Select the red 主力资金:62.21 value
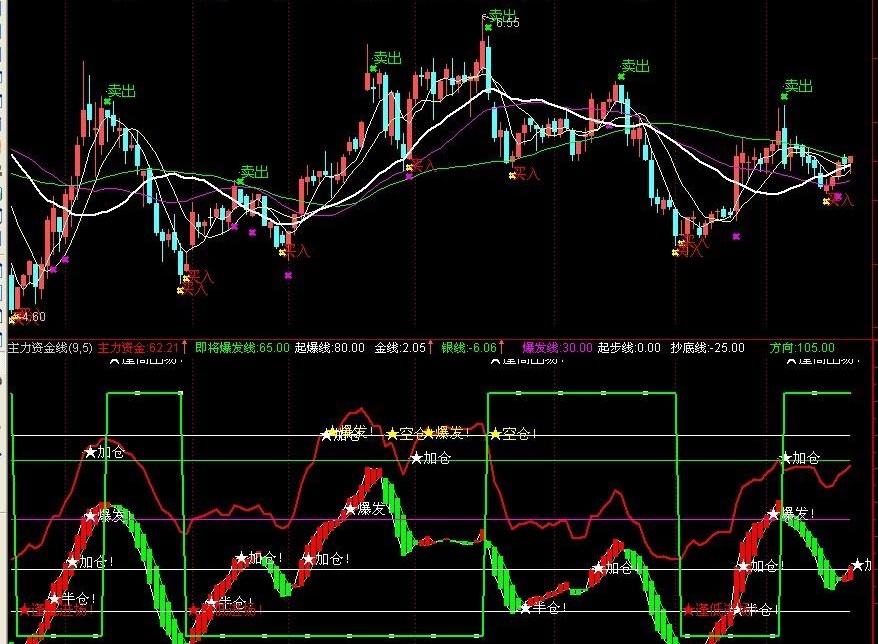Image resolution: width=878 pixels, height=644 pixels. pyautogui.click(x=138, y=348)
